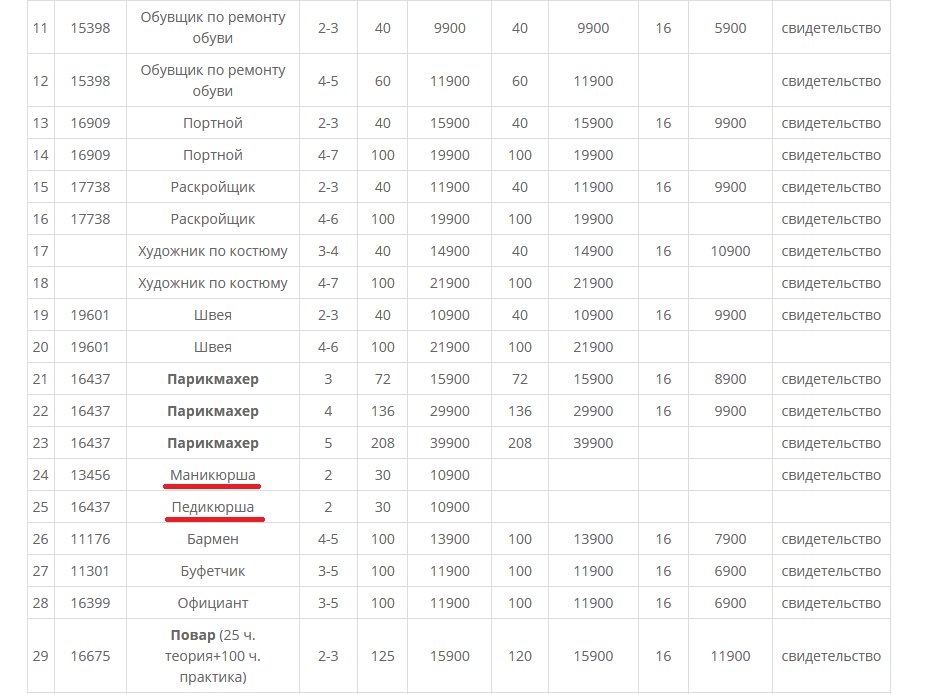Image resolution: width=931 pixels, height=694 pixels.
Task: Click code 13456 in row 24
Action: pos(90,475)
